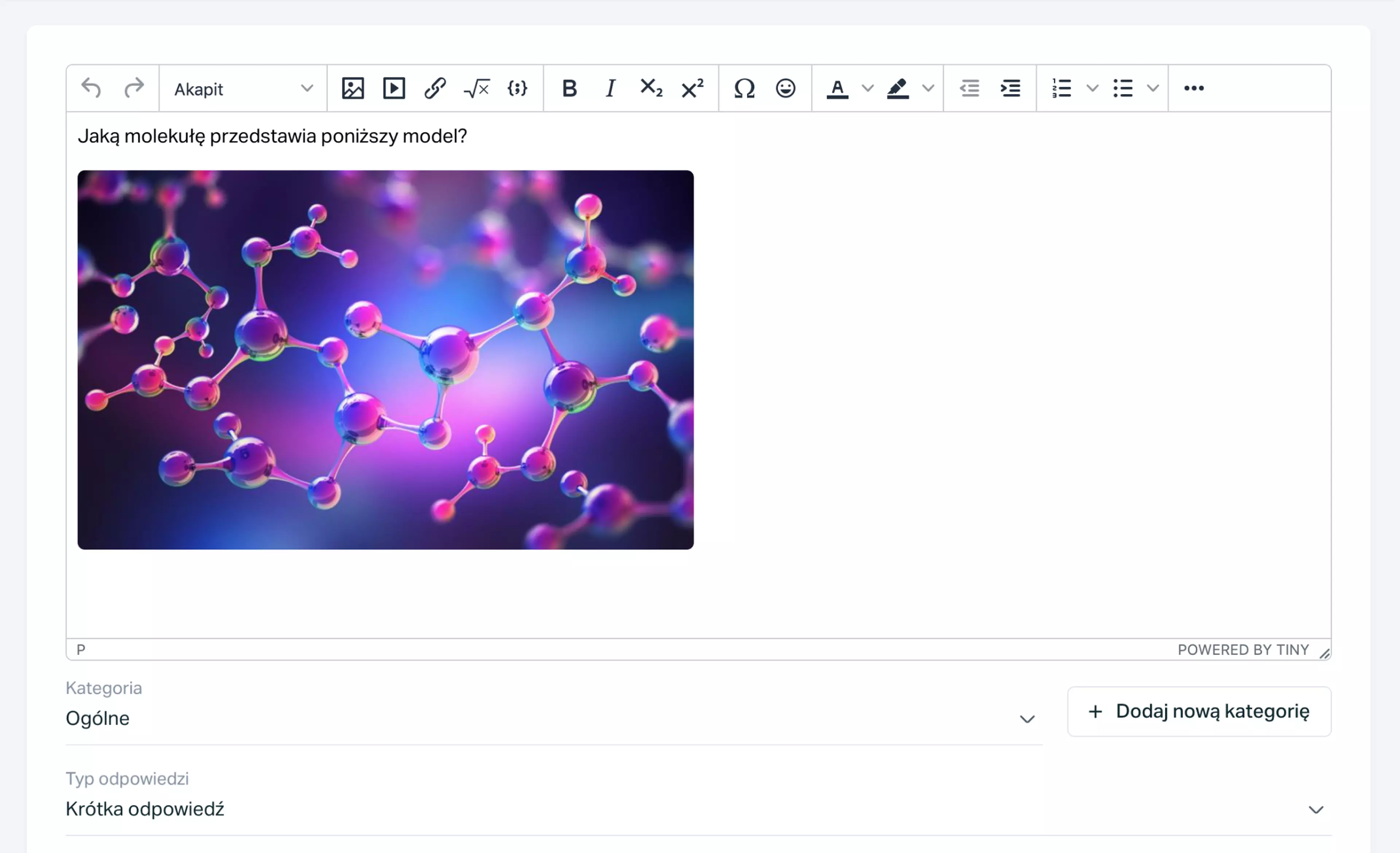Open the math formula editor

(x=477, y=89)
